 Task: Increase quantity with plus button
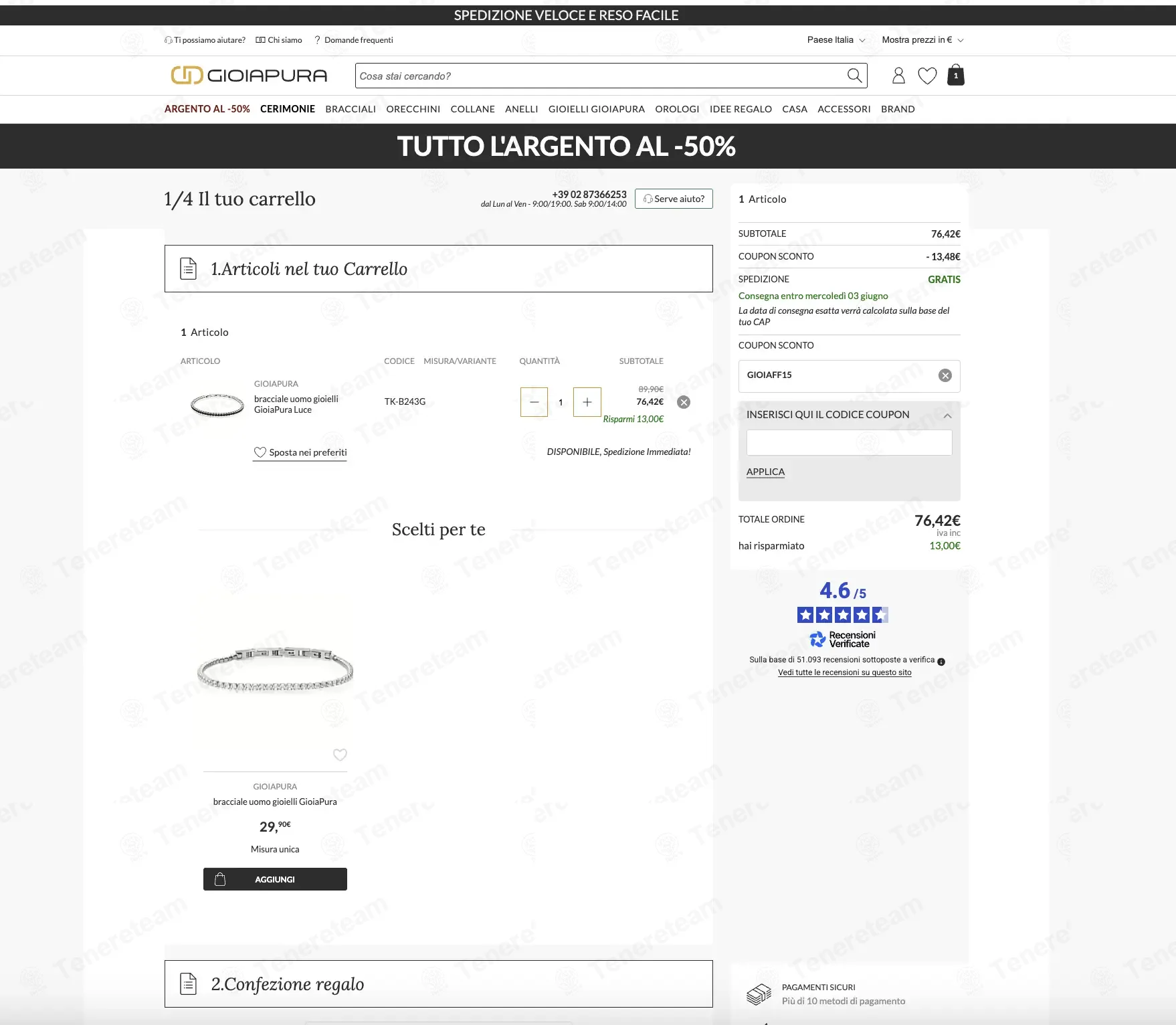click(587, 402)
